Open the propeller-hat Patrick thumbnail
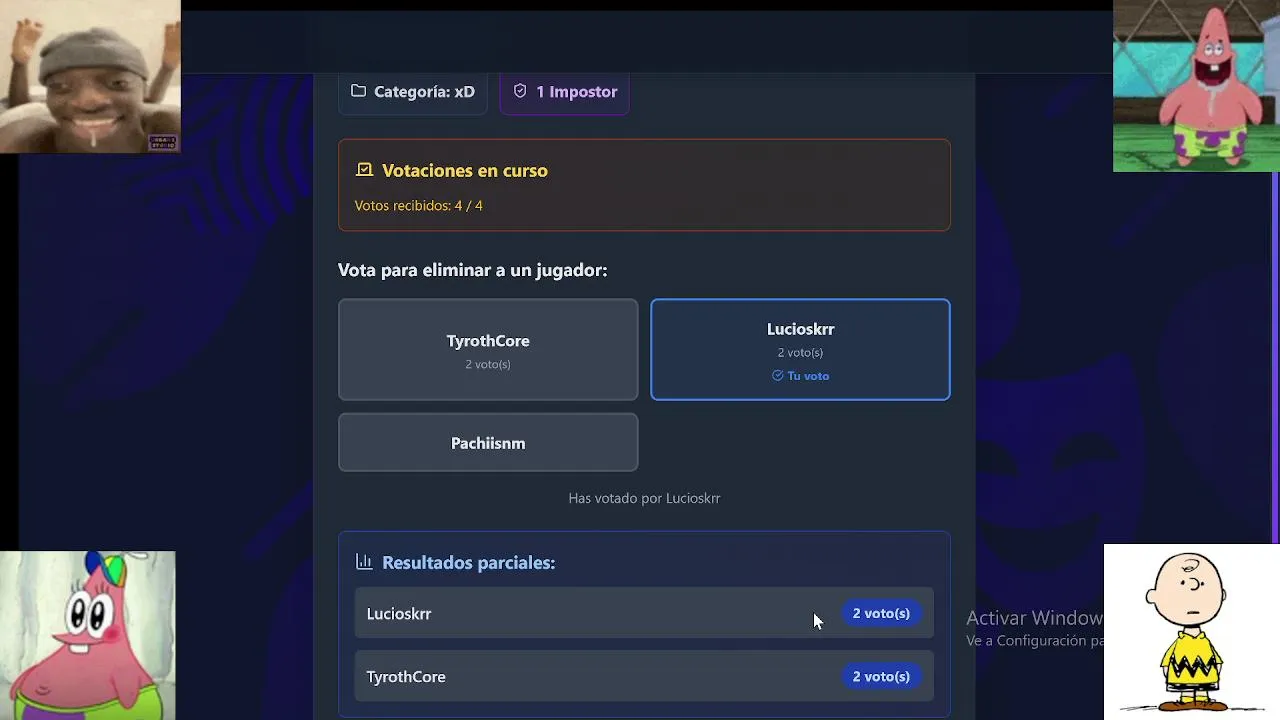 (x=88, y=636)
